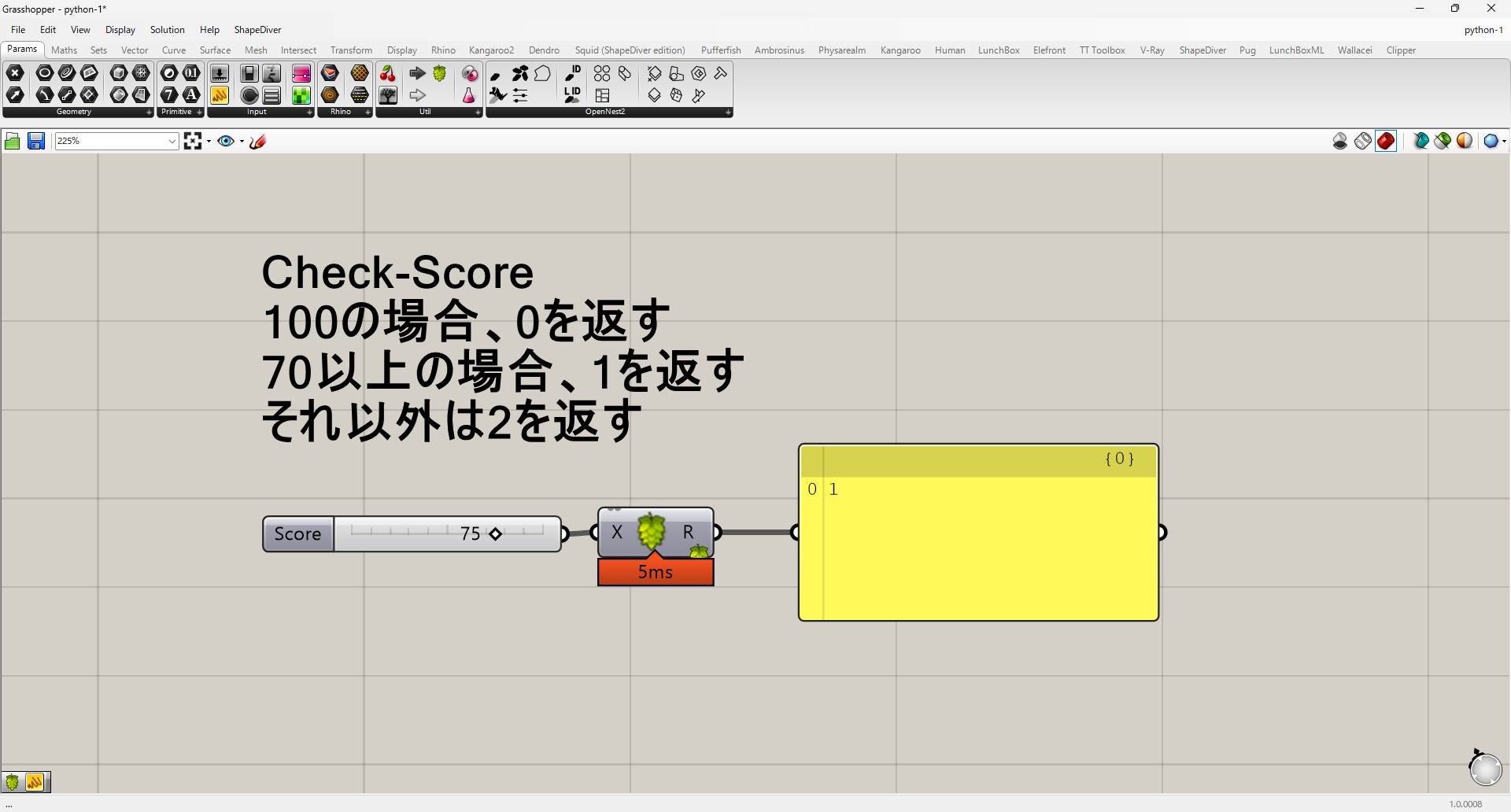Toggle the preview eye icon on canvas toolbar
Screen dimensions: 1511x812
tap(227, 141)
